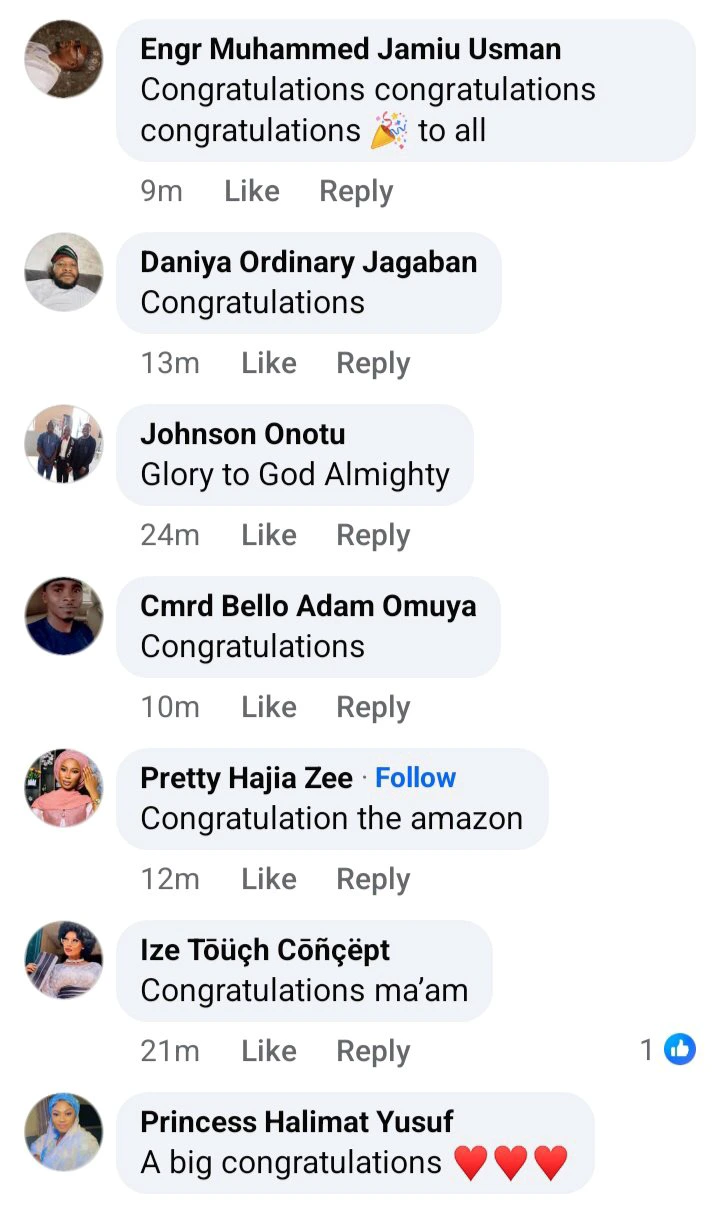Viewport: 720px width, 1207px height.
Task: View Pretty Hajia Zee's profile picture
Action: coord(63,788)
